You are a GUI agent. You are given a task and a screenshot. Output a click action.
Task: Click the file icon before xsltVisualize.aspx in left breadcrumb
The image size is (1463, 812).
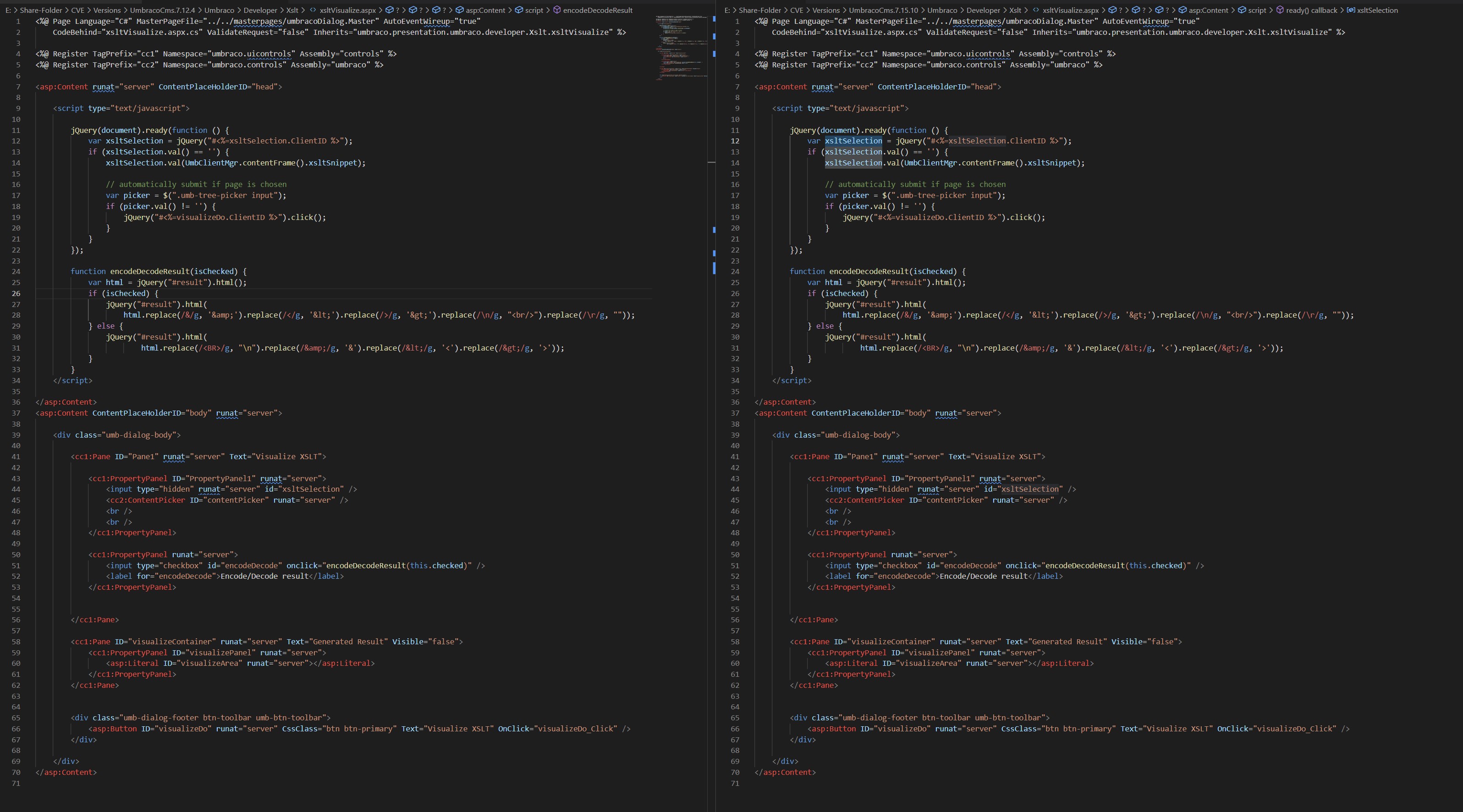pyautogui.click(x=313, y=10)
